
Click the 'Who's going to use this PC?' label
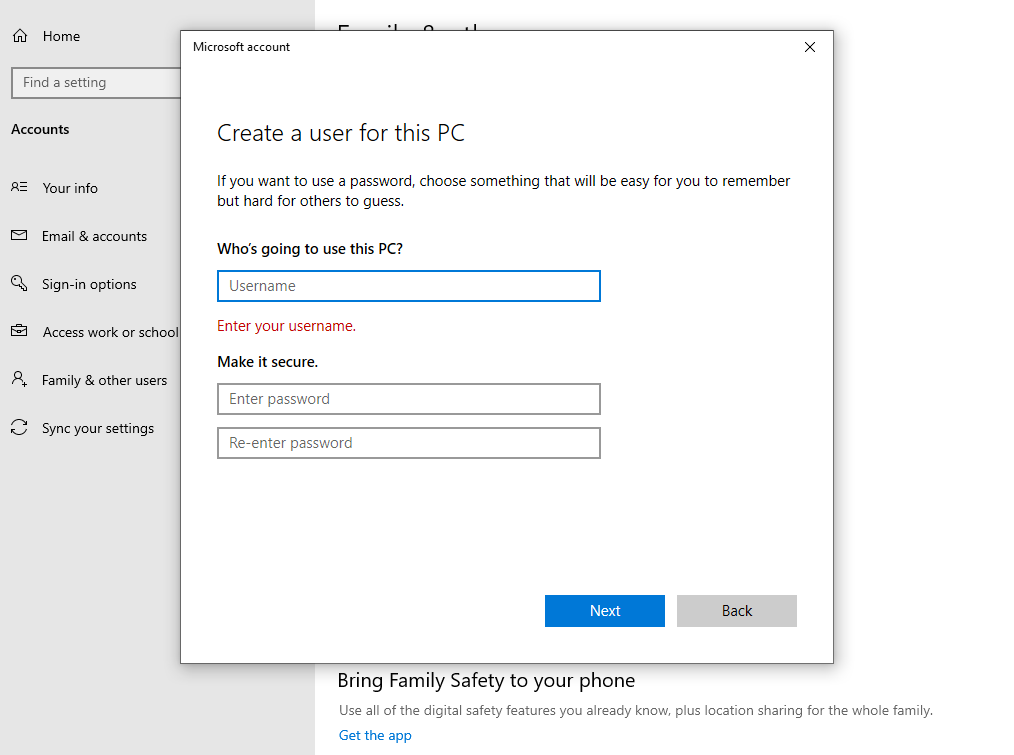coord(310,249)
